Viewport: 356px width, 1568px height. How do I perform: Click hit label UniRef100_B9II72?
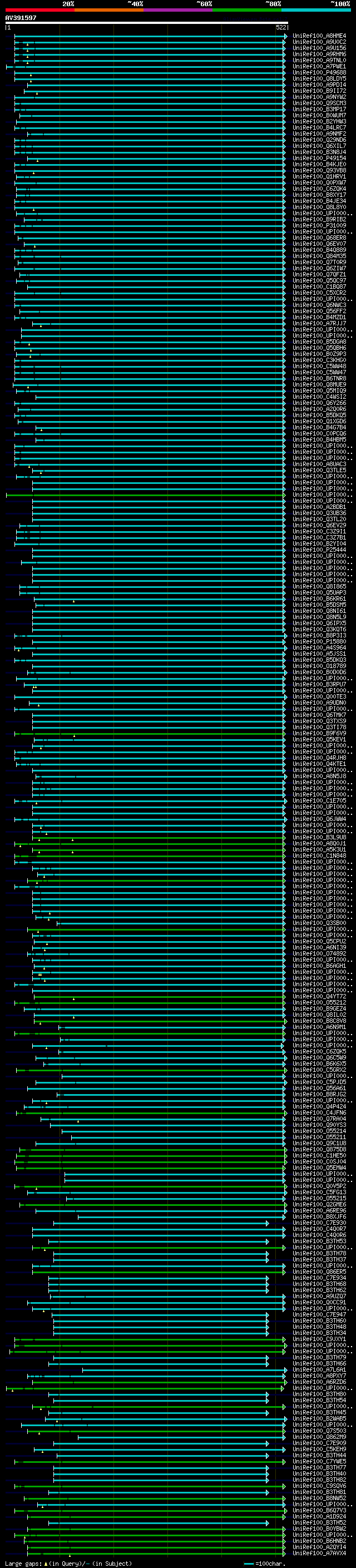[x=319, y=91]
